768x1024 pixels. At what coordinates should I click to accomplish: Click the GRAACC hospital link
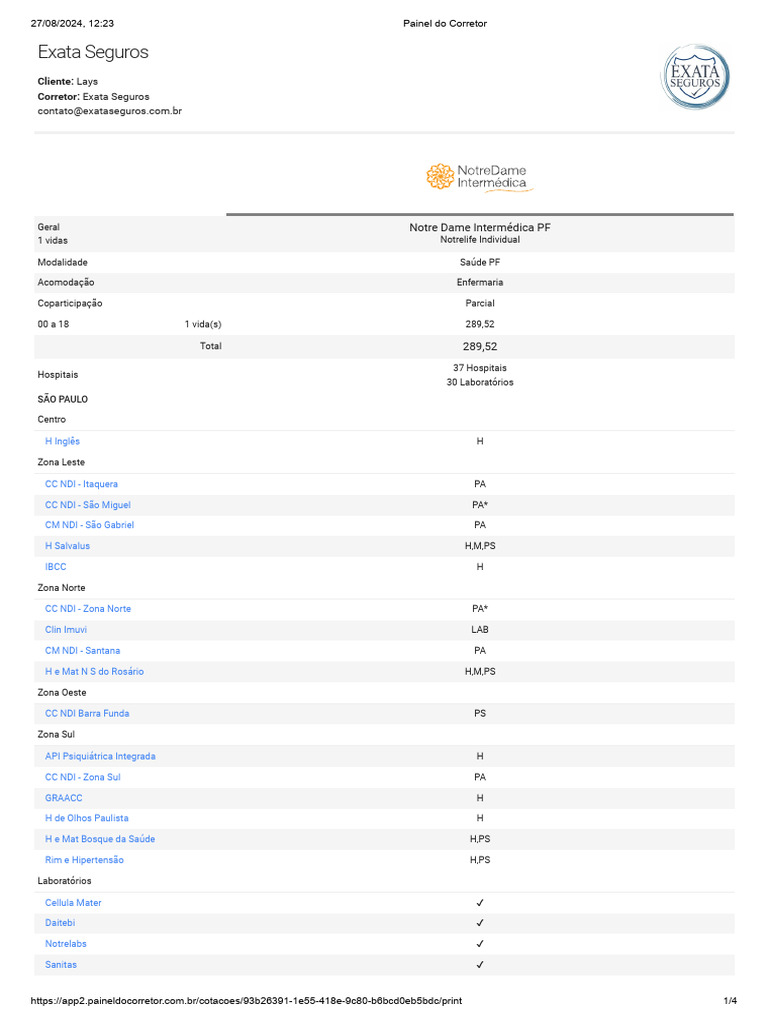point(64,798)
